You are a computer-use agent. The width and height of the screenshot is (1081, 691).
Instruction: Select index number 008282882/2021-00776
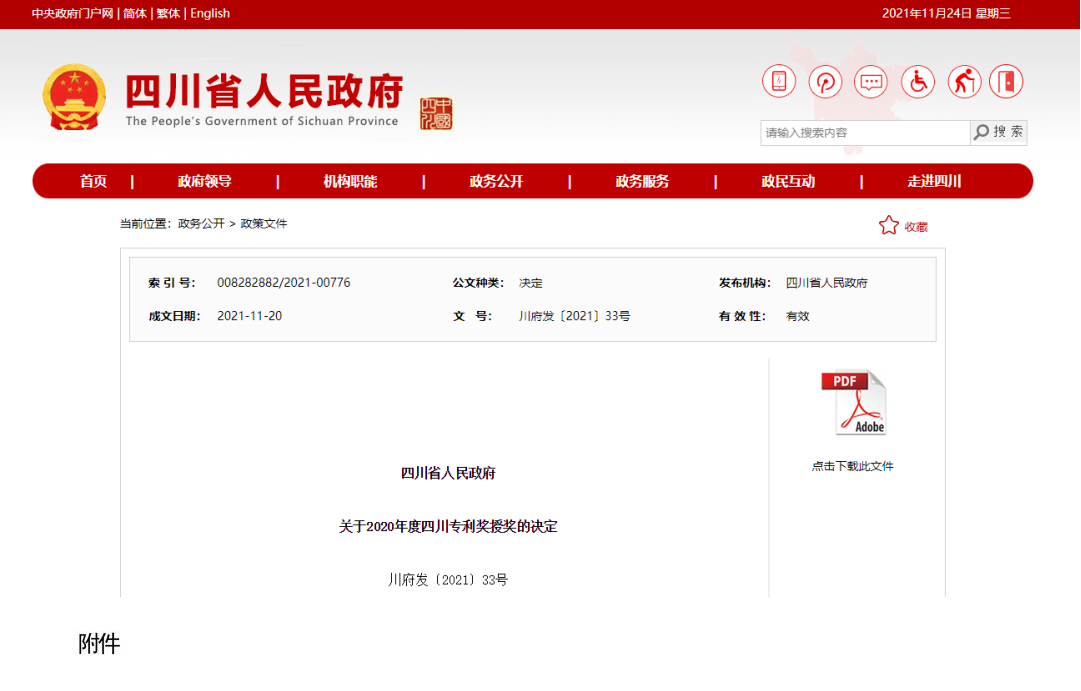[x=283, y=283]
